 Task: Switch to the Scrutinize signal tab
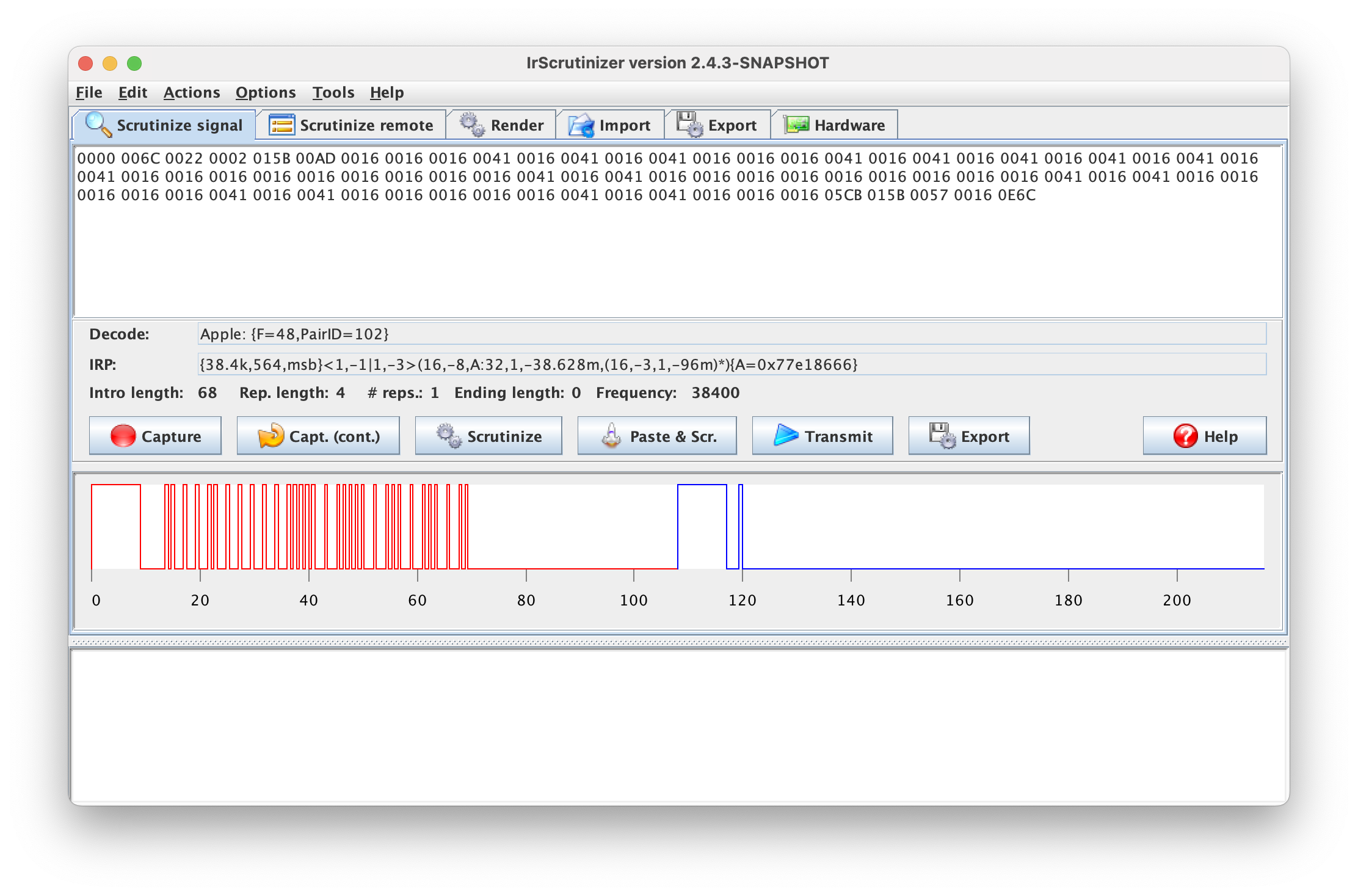tap(165, 125)
